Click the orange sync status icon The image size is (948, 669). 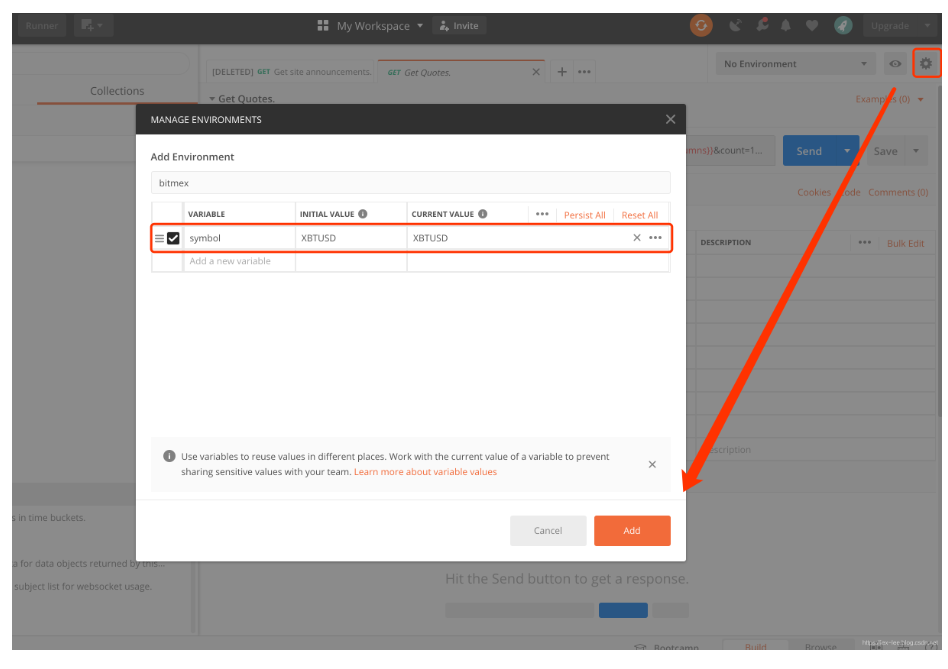tap(700, 25)
